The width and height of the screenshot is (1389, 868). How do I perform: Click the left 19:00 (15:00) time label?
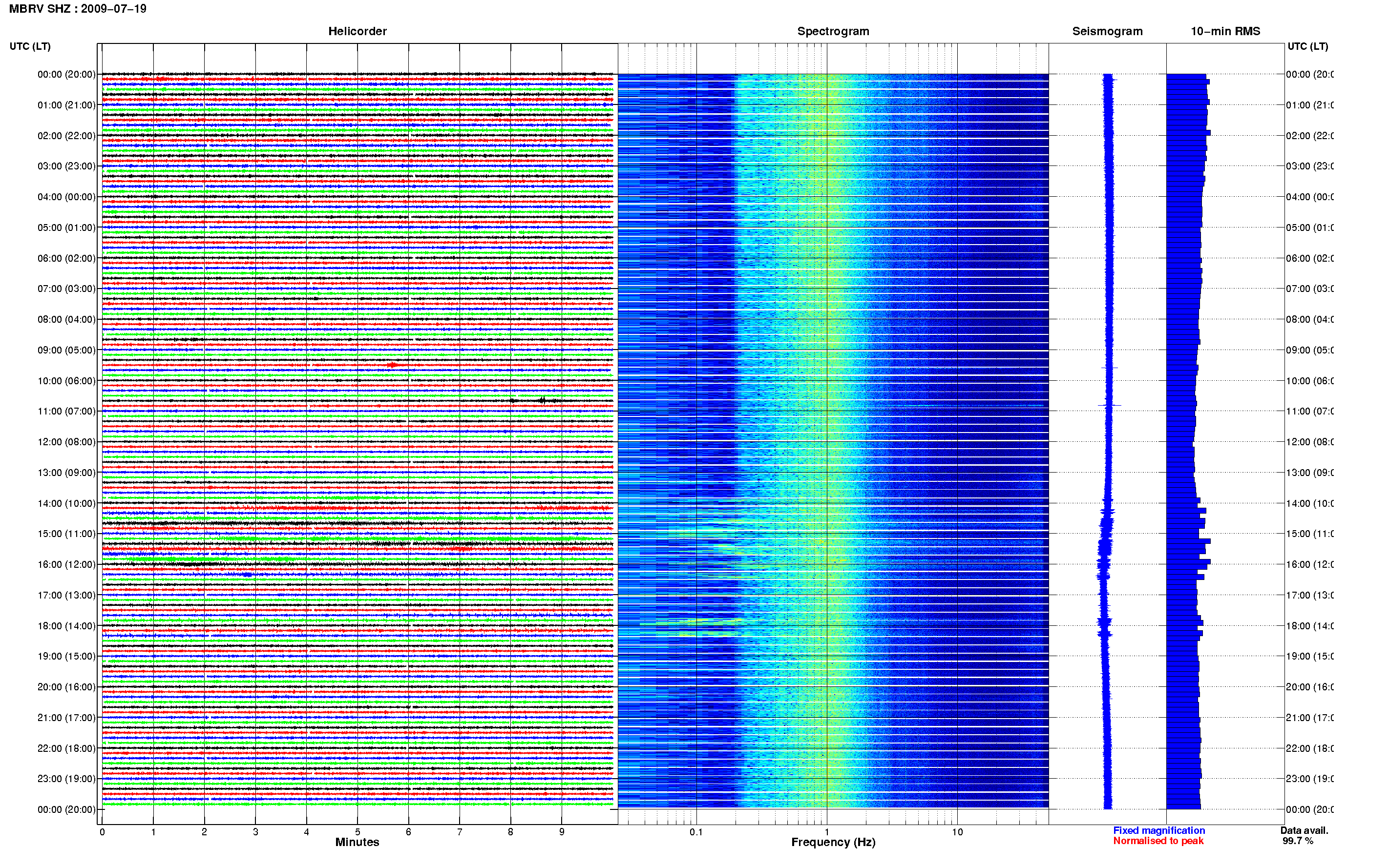66,656
